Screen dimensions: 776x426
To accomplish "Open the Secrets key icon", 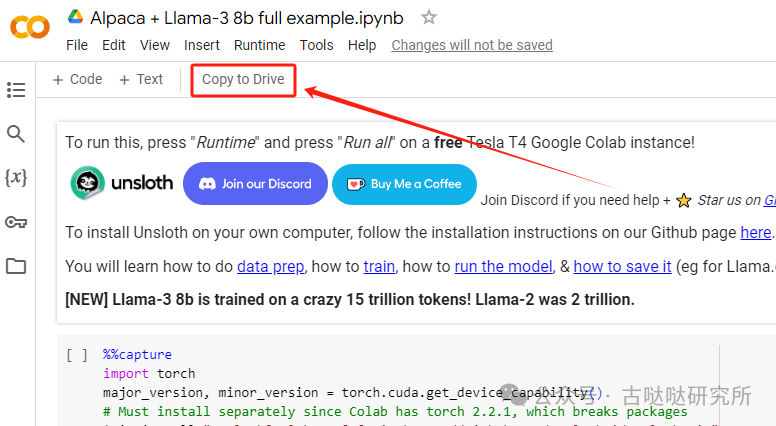I will pyautogui.click(x=16, y=222).
